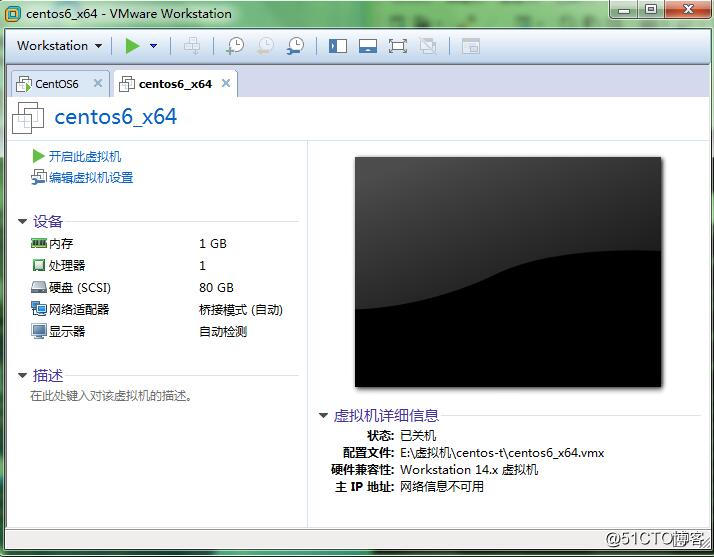Click the description field 在此处键入对该虚拟机的描述
Viewport: 714px width, 557px height.
pos(111,396)
